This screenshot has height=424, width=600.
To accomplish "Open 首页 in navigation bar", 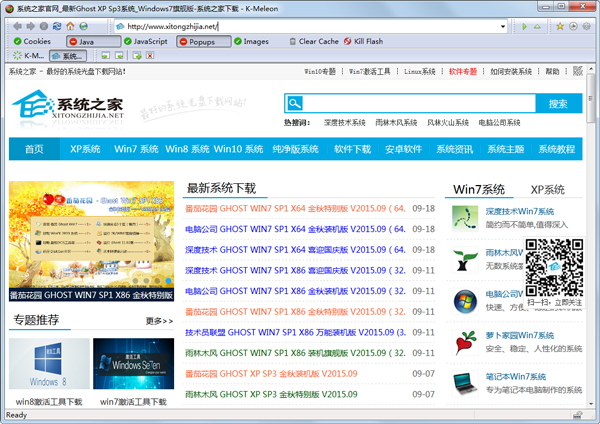I will click(x=34, y=149).
